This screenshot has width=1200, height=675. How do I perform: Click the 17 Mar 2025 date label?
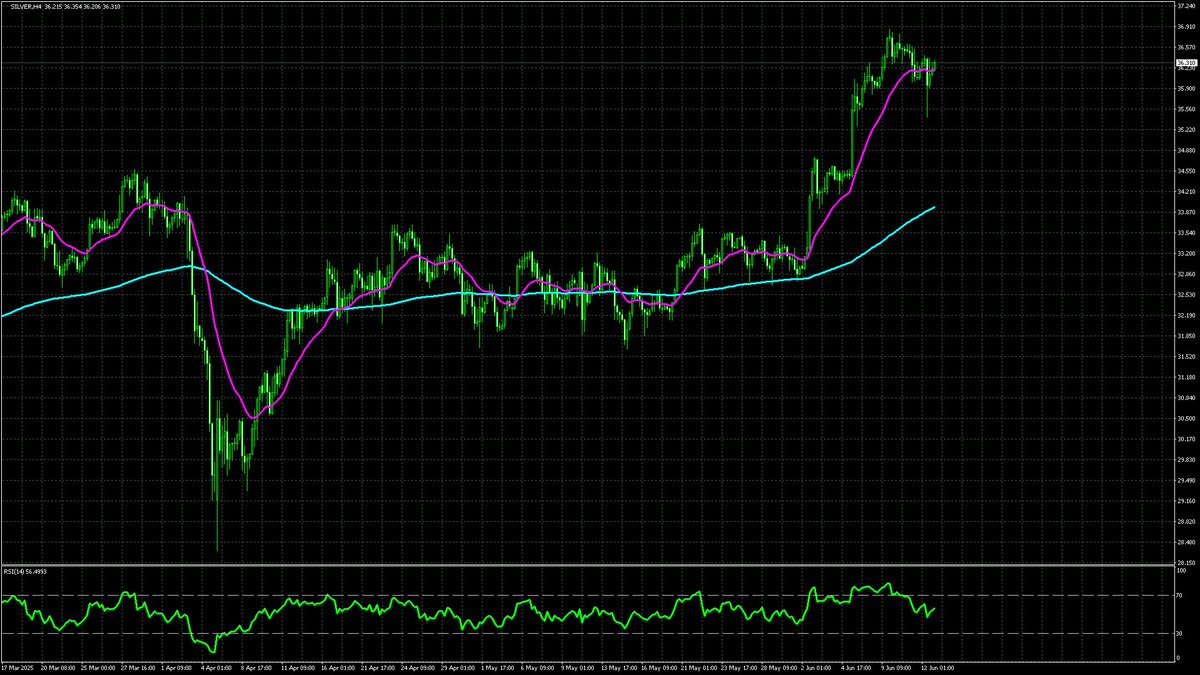coord(17,666)
